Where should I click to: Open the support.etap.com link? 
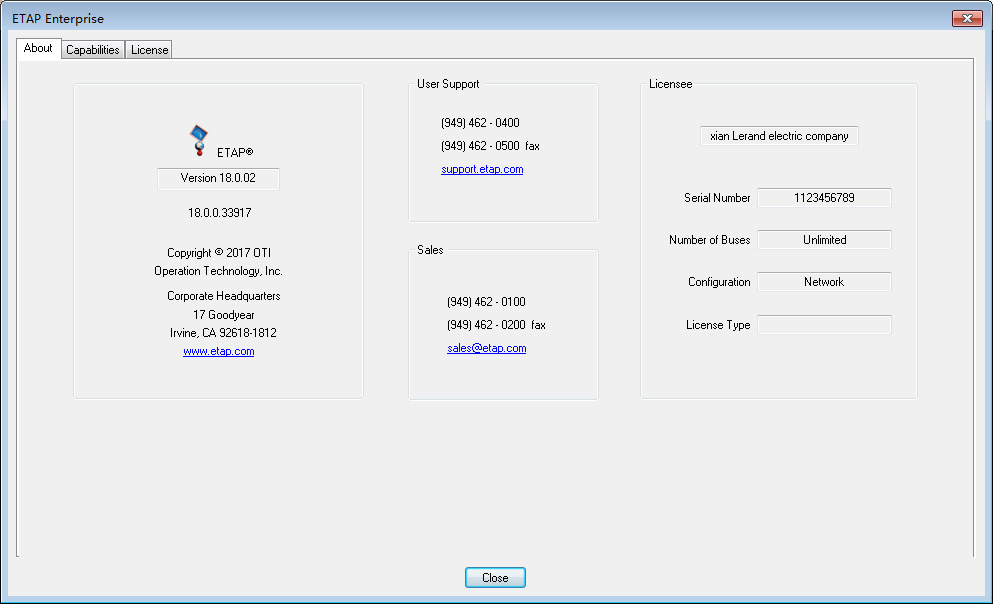[482, 169]
